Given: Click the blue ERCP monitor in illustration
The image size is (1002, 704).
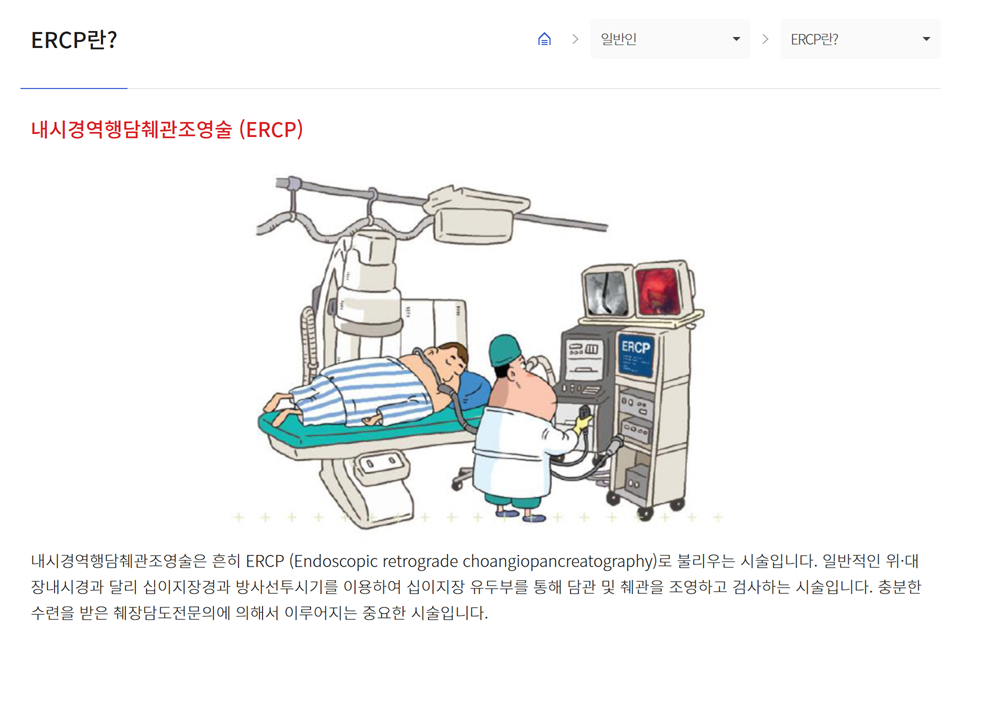Looking at the screenshot, I should pyautogui.click(x=635, y=356).
